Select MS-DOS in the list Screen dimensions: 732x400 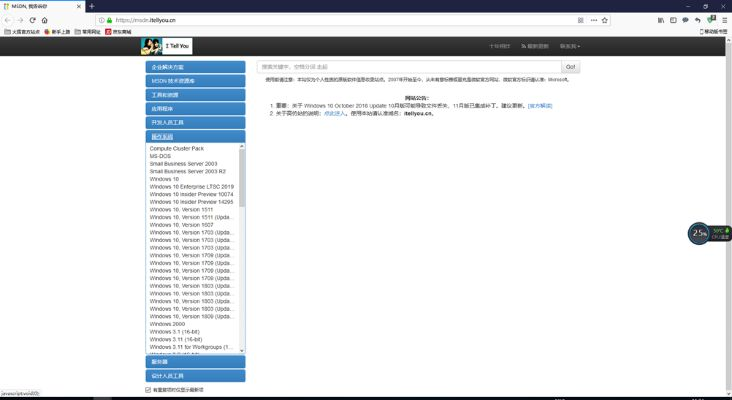(x=160, y=156)
